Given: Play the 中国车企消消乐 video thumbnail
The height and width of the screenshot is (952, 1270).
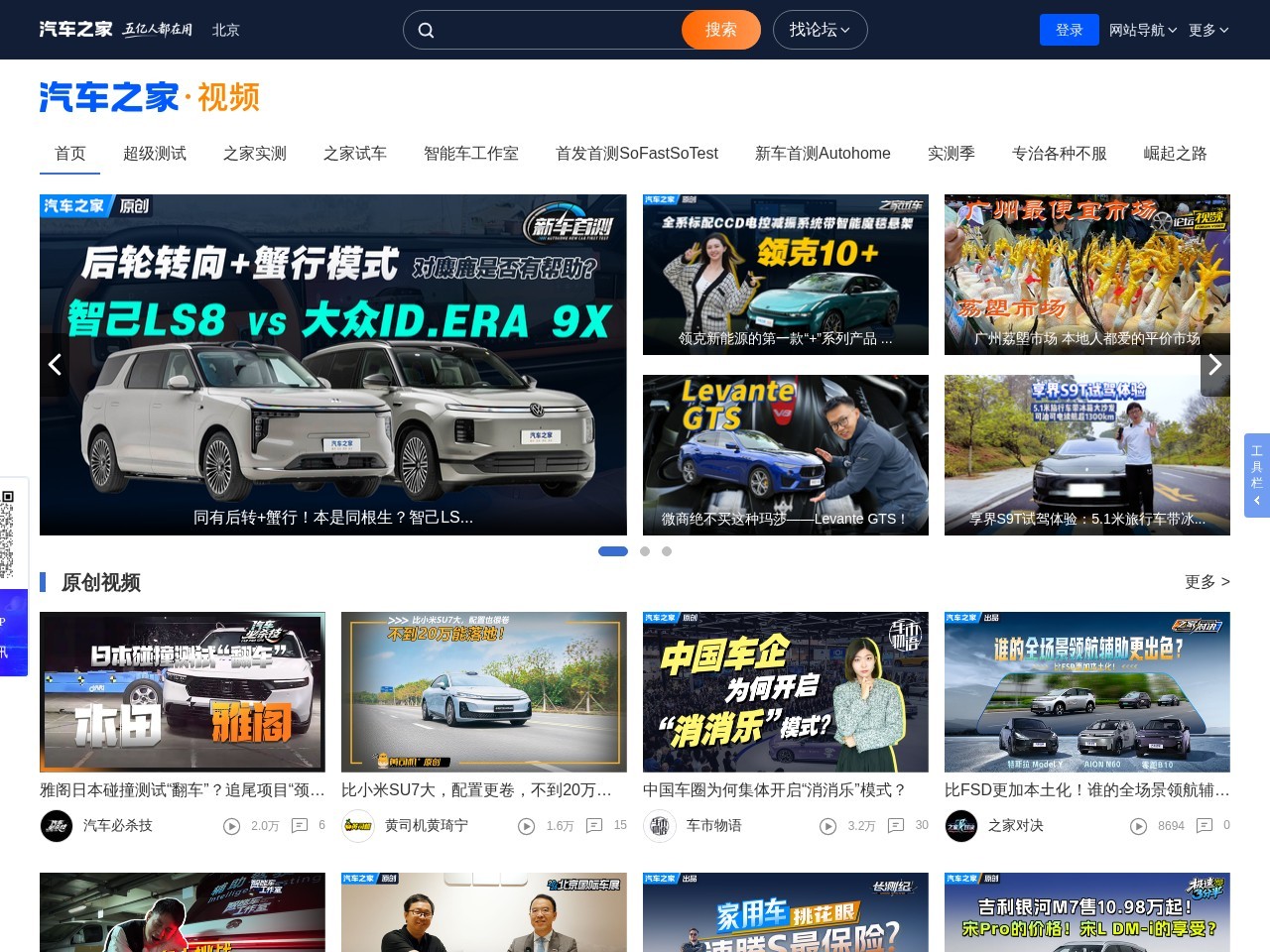Looking at the screenshot, I should click(786, 692).
